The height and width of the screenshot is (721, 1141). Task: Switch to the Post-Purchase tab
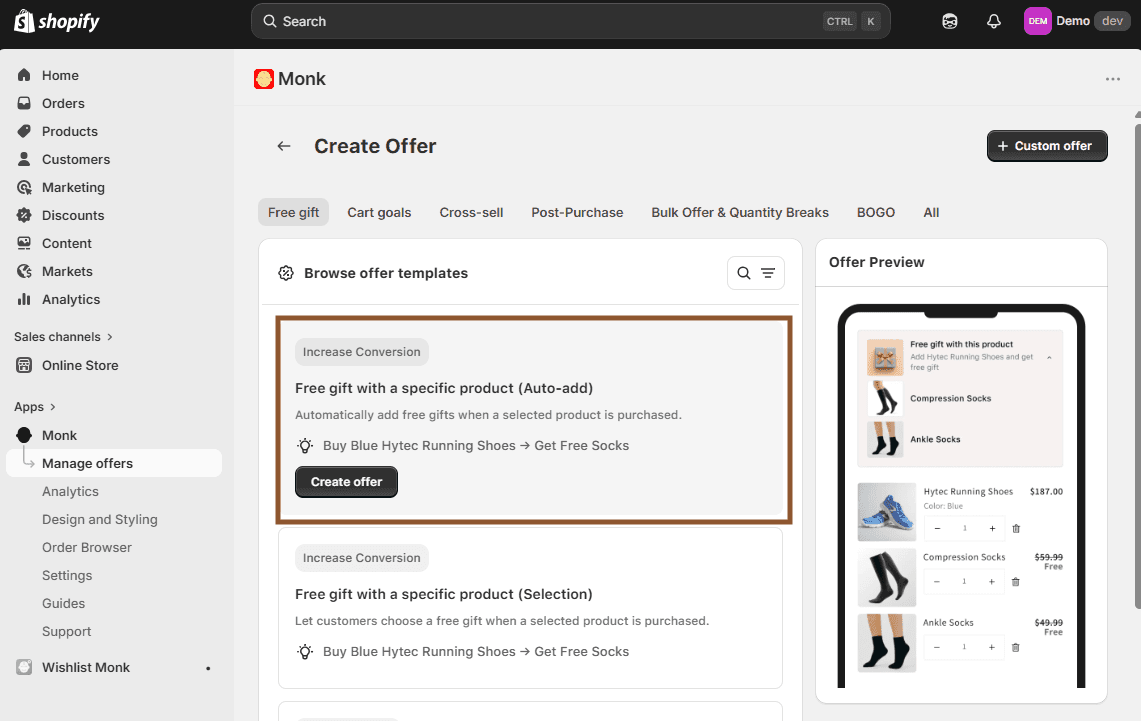tap(577, 212)
